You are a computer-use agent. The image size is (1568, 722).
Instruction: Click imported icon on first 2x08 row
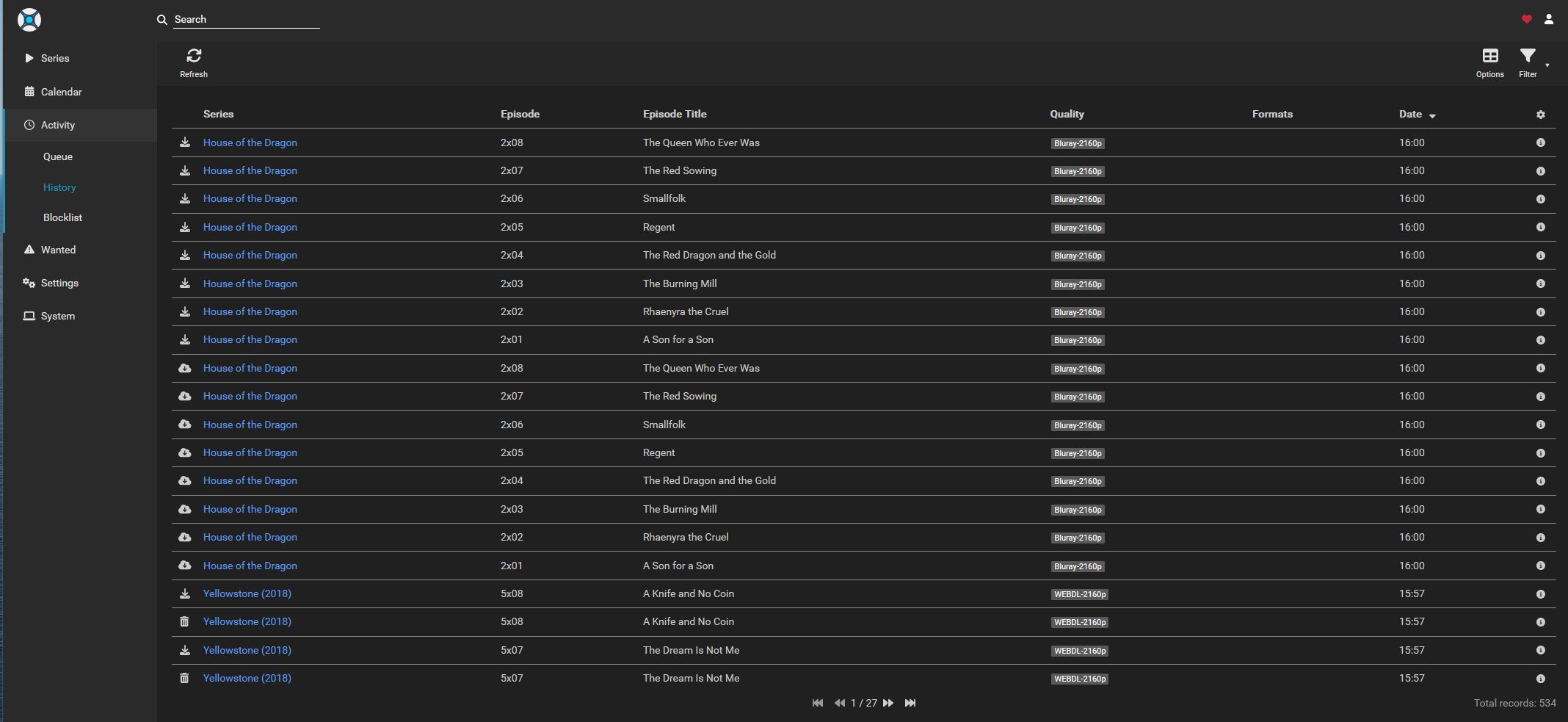(x=185, y=142)
